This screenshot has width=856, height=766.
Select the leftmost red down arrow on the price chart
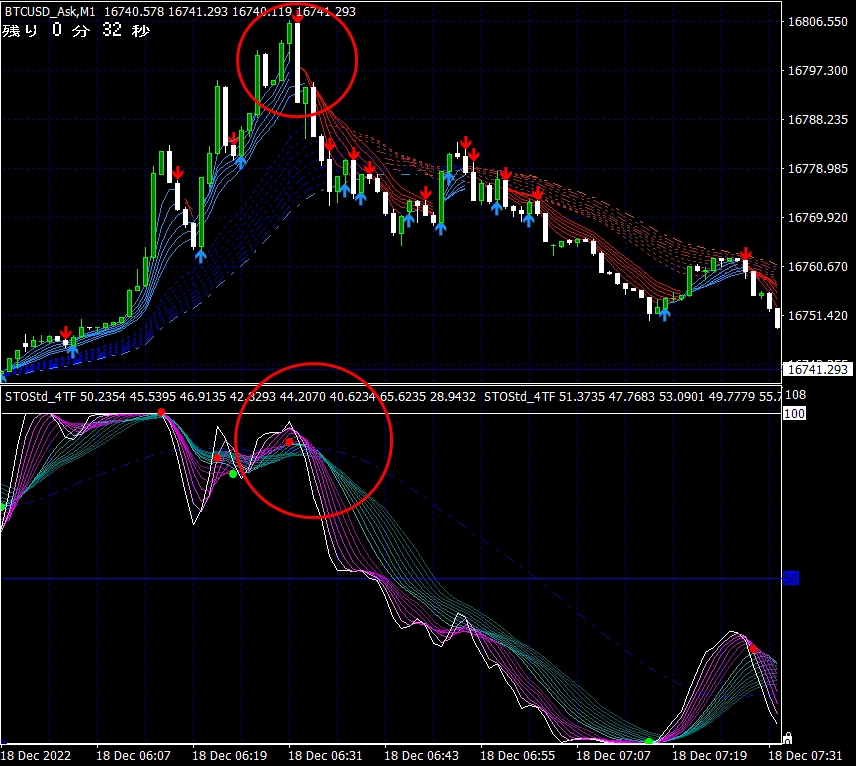[66, 332]
